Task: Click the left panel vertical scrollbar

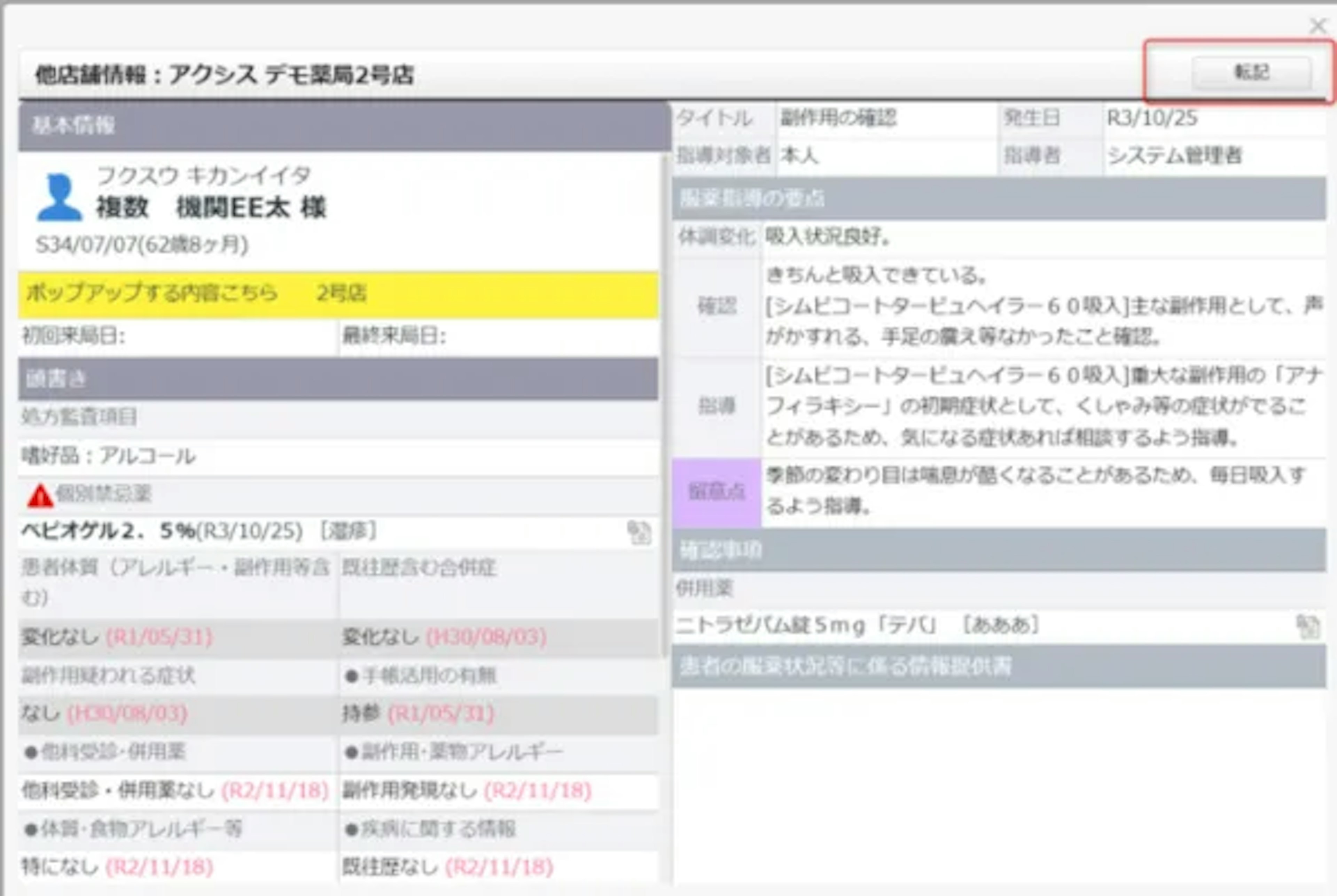Action: (665, 400)
